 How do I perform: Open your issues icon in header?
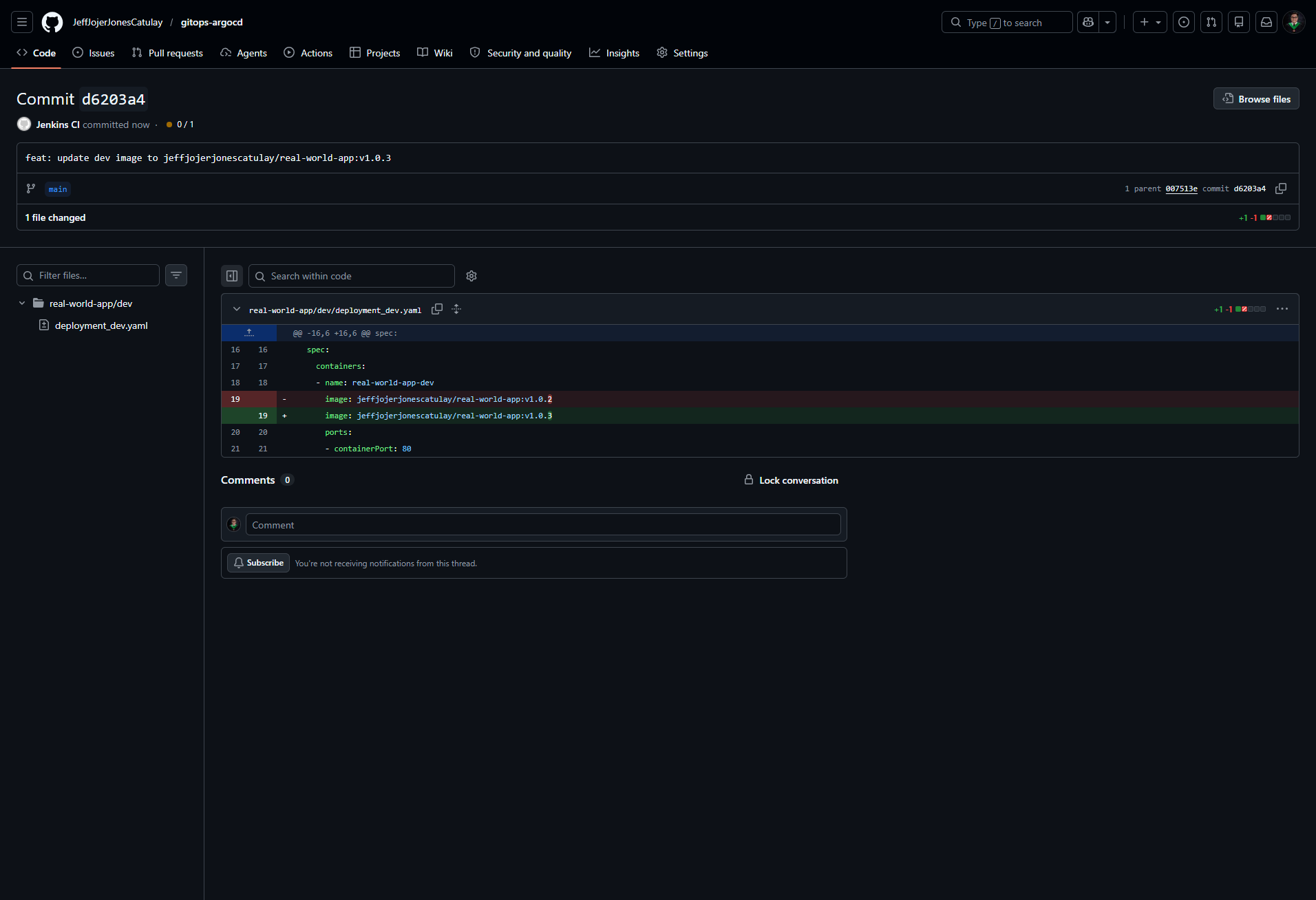tap(1184, 22)
